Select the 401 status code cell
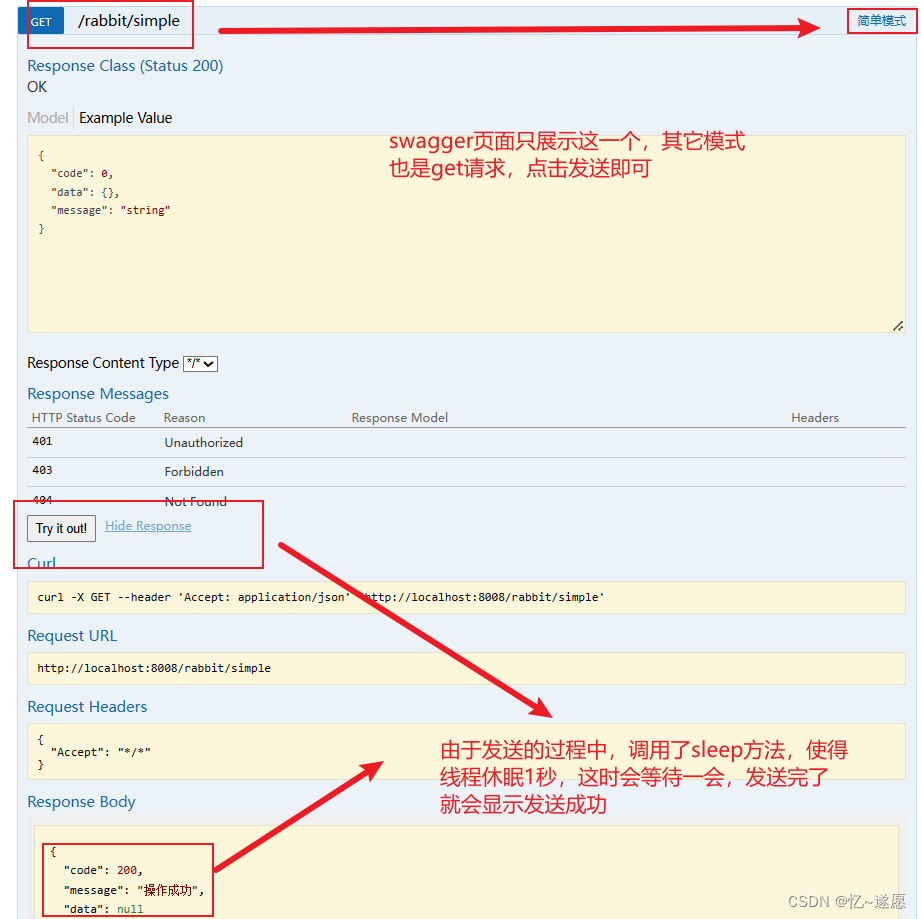921x919 pixels. (42, 441)
